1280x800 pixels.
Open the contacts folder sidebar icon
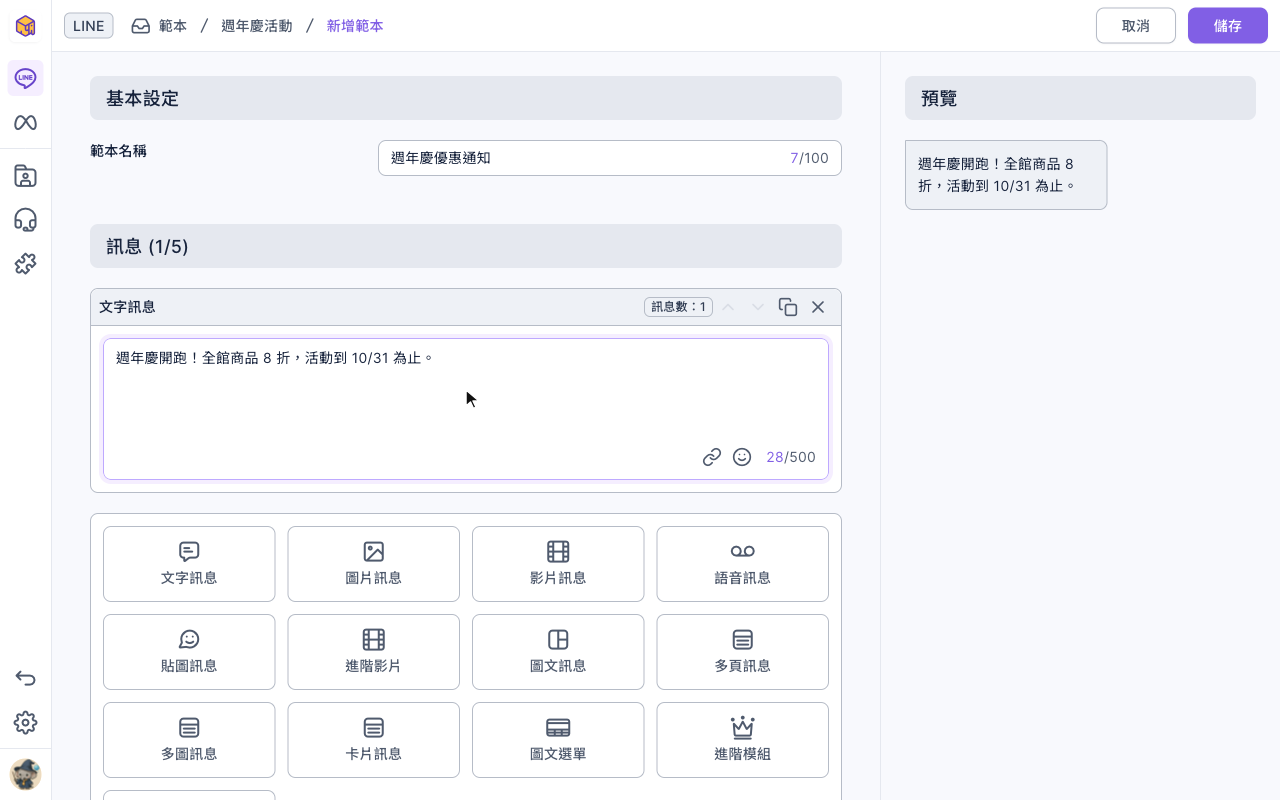25,176
